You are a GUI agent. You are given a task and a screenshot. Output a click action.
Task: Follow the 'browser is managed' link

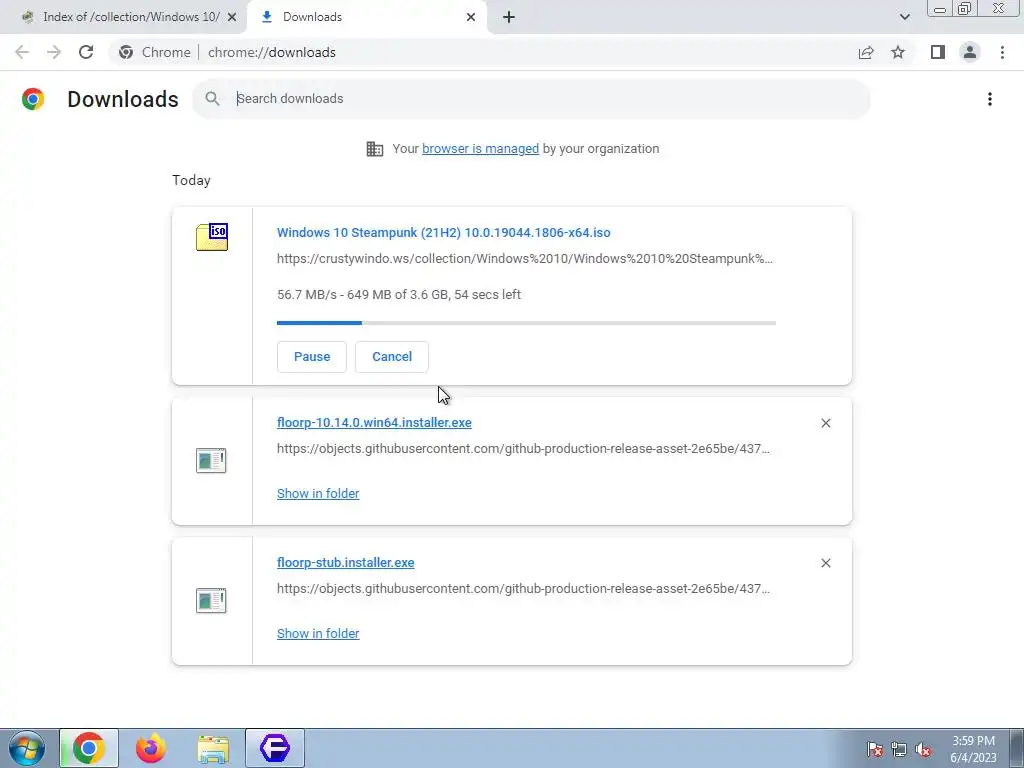tap(481, 149)
